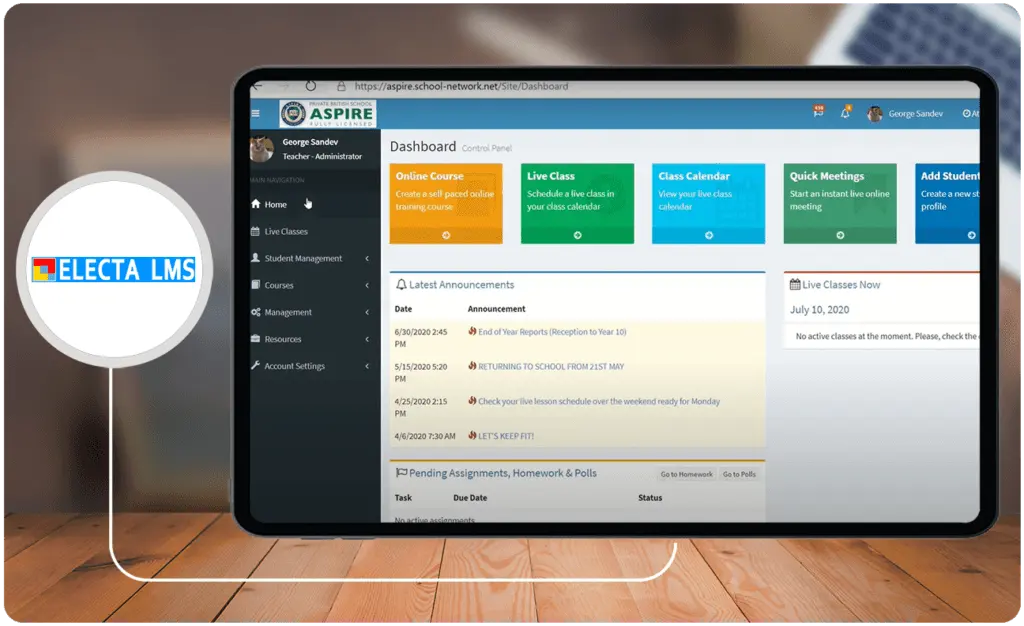Click the browser URL address field
1024x626 pixels.
tap(461, 86)
